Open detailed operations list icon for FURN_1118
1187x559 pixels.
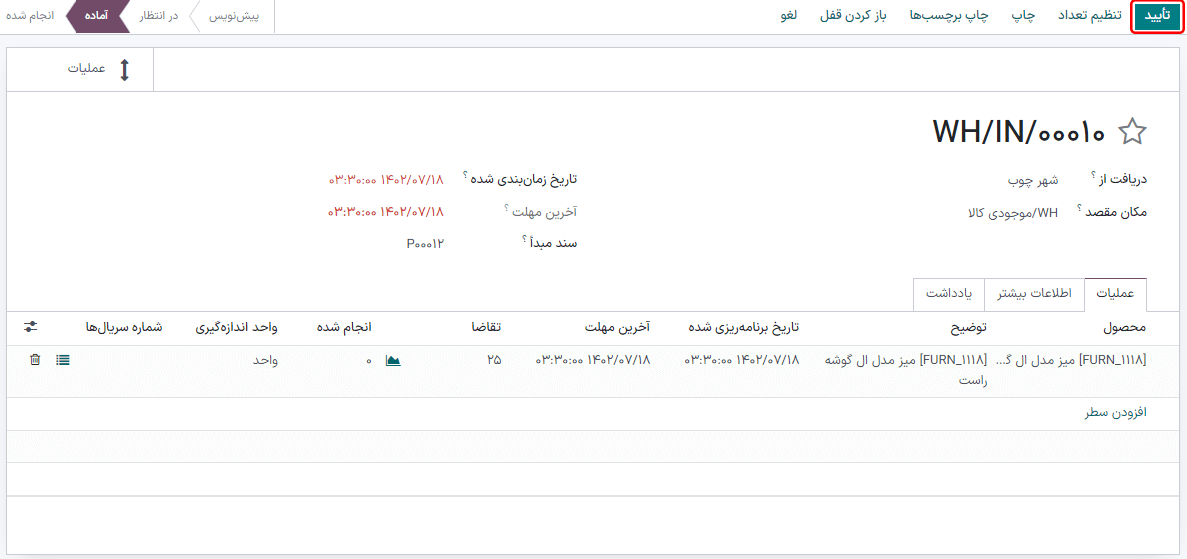pos(63,360)
